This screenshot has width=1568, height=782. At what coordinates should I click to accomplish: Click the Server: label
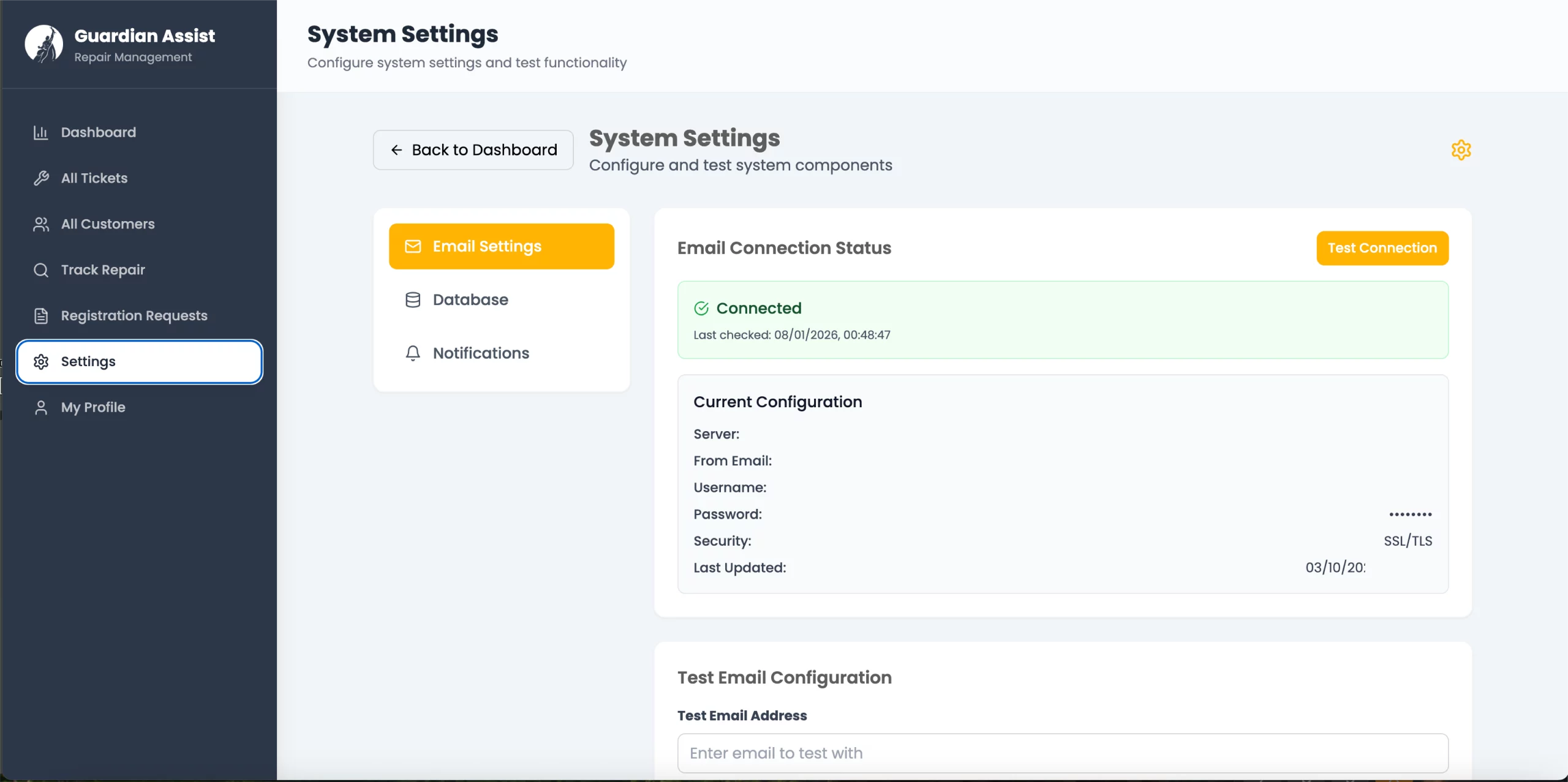click(717, 434)
